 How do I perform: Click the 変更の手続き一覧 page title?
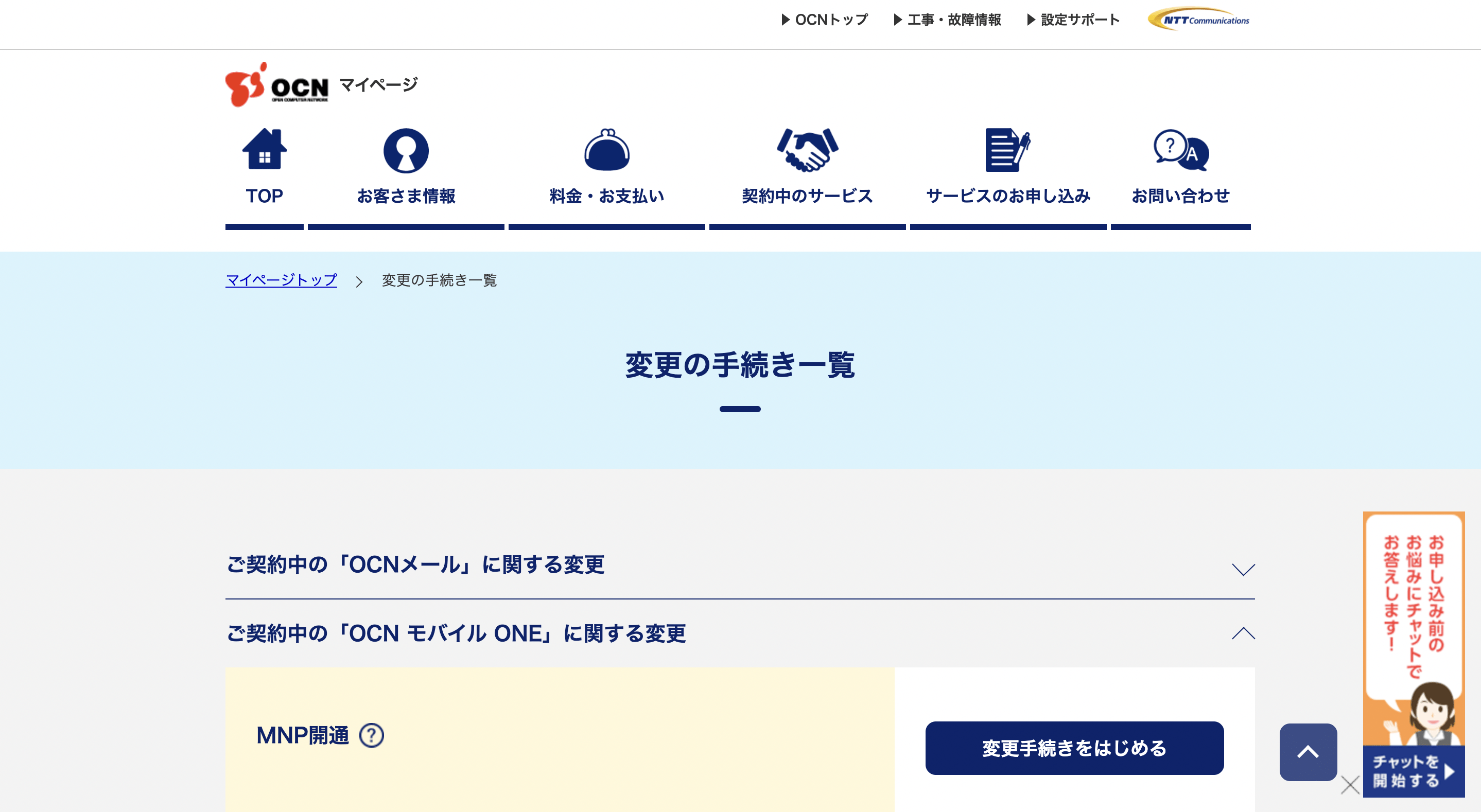point(740,365)
